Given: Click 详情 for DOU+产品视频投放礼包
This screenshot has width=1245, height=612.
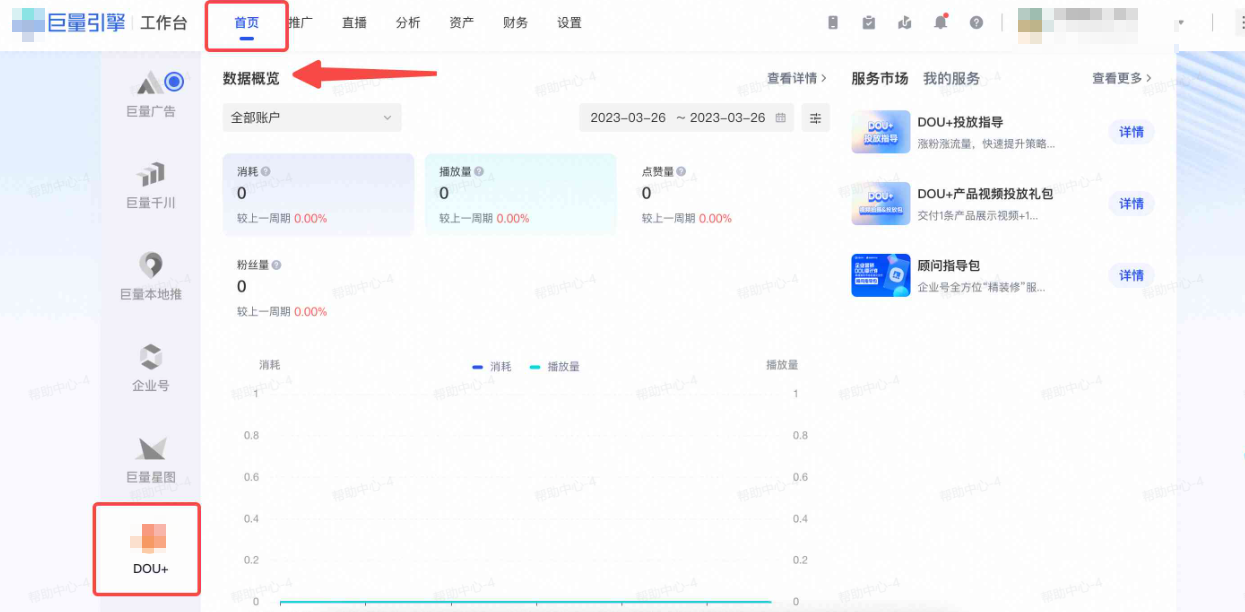Looking at the screenshot, I should (1131, 204).
